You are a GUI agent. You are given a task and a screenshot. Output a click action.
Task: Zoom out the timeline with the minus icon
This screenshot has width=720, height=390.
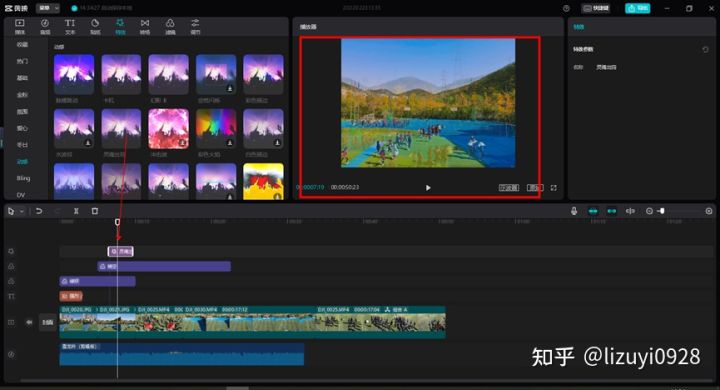pyautogui.click(x=649, y=211)
